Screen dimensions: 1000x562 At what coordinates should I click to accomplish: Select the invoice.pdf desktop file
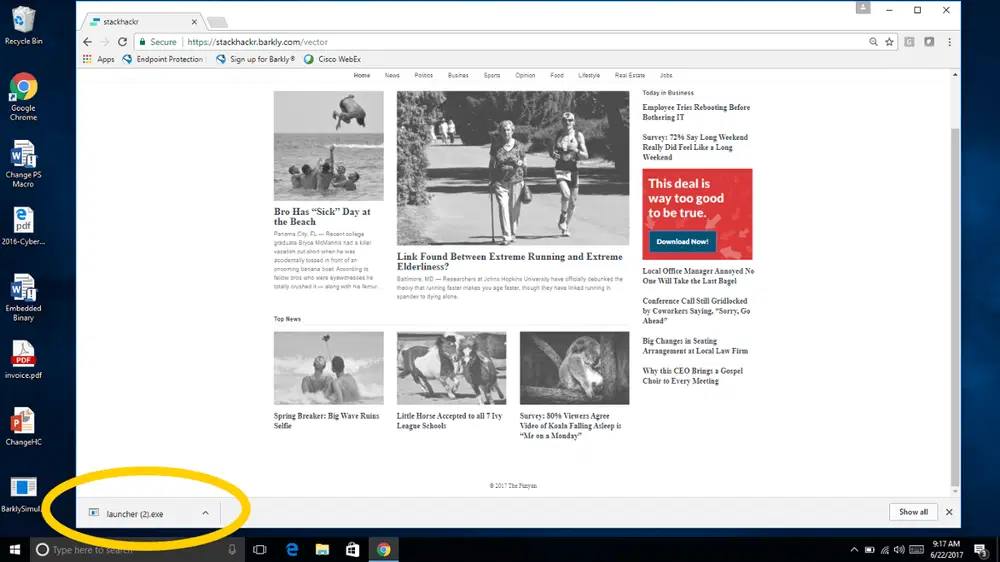click(x=23, y=360)
